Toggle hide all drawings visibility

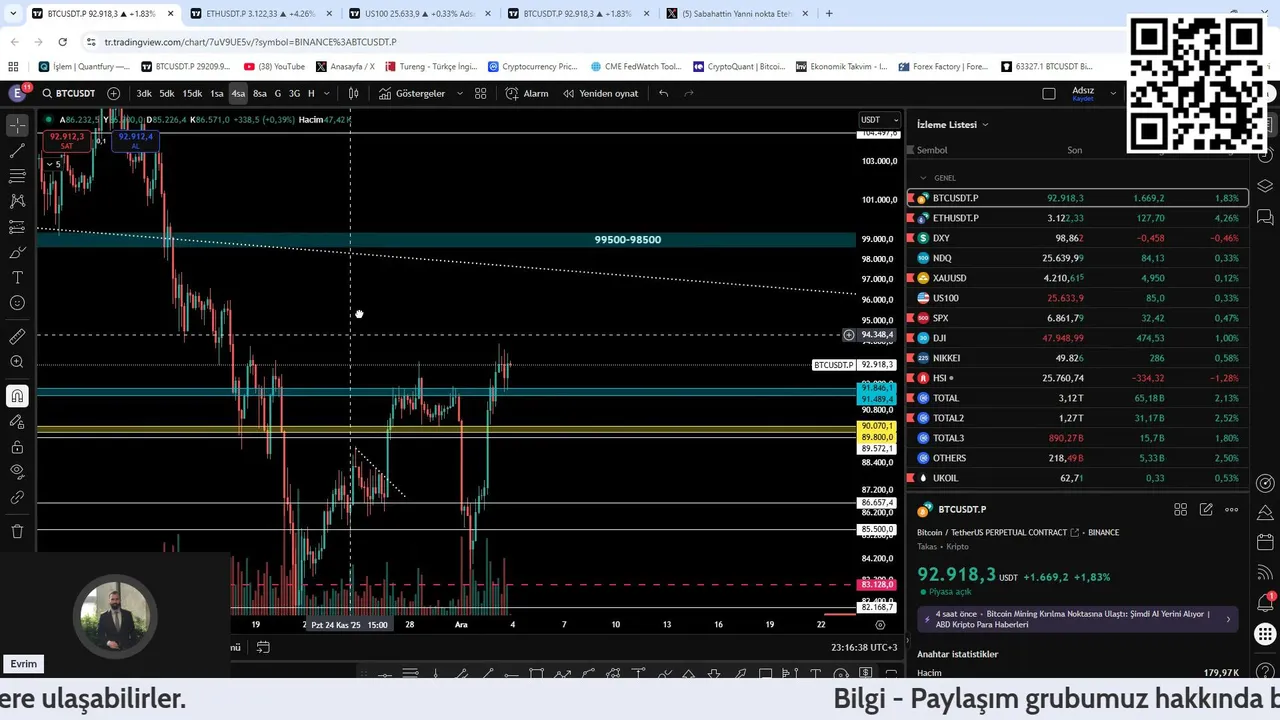point(17,472)
